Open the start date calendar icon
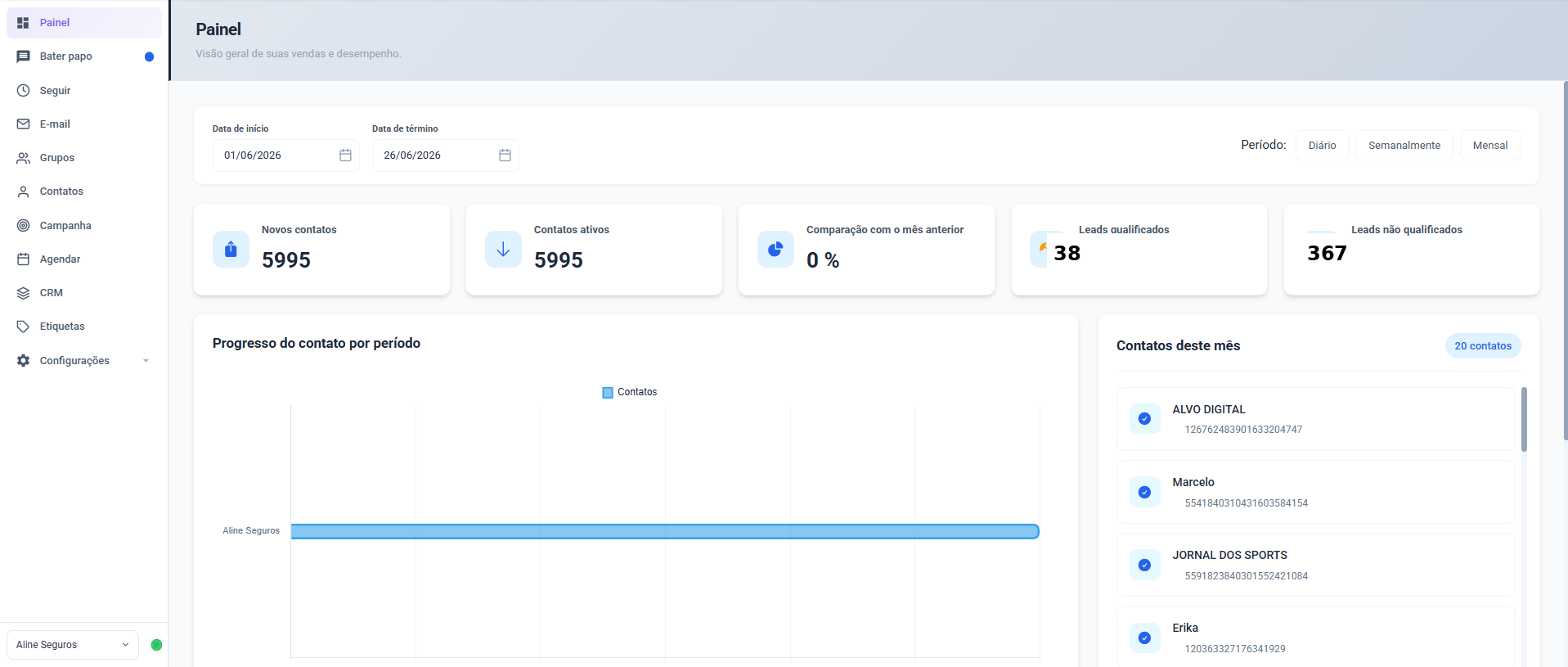This screenshot has height=667, width=1568. coord(345,155)
